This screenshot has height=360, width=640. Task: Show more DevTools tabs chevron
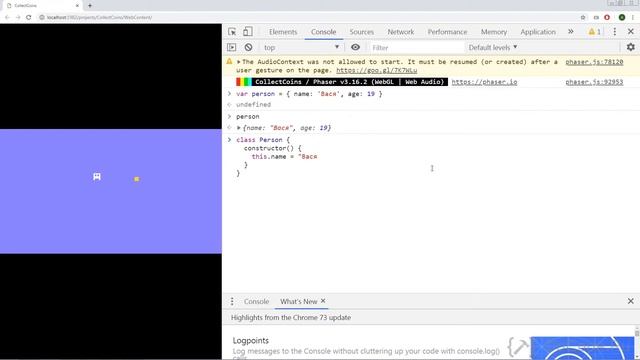pyautogui.click(x=571, y=31)
